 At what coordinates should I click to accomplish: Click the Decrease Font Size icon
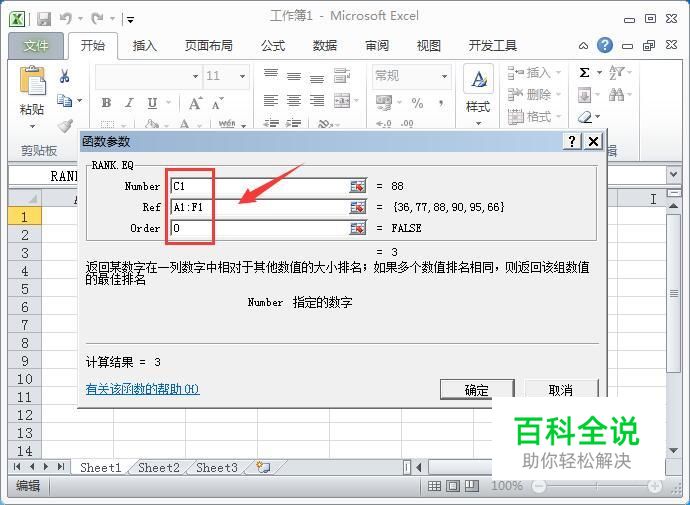coord(217,104)
